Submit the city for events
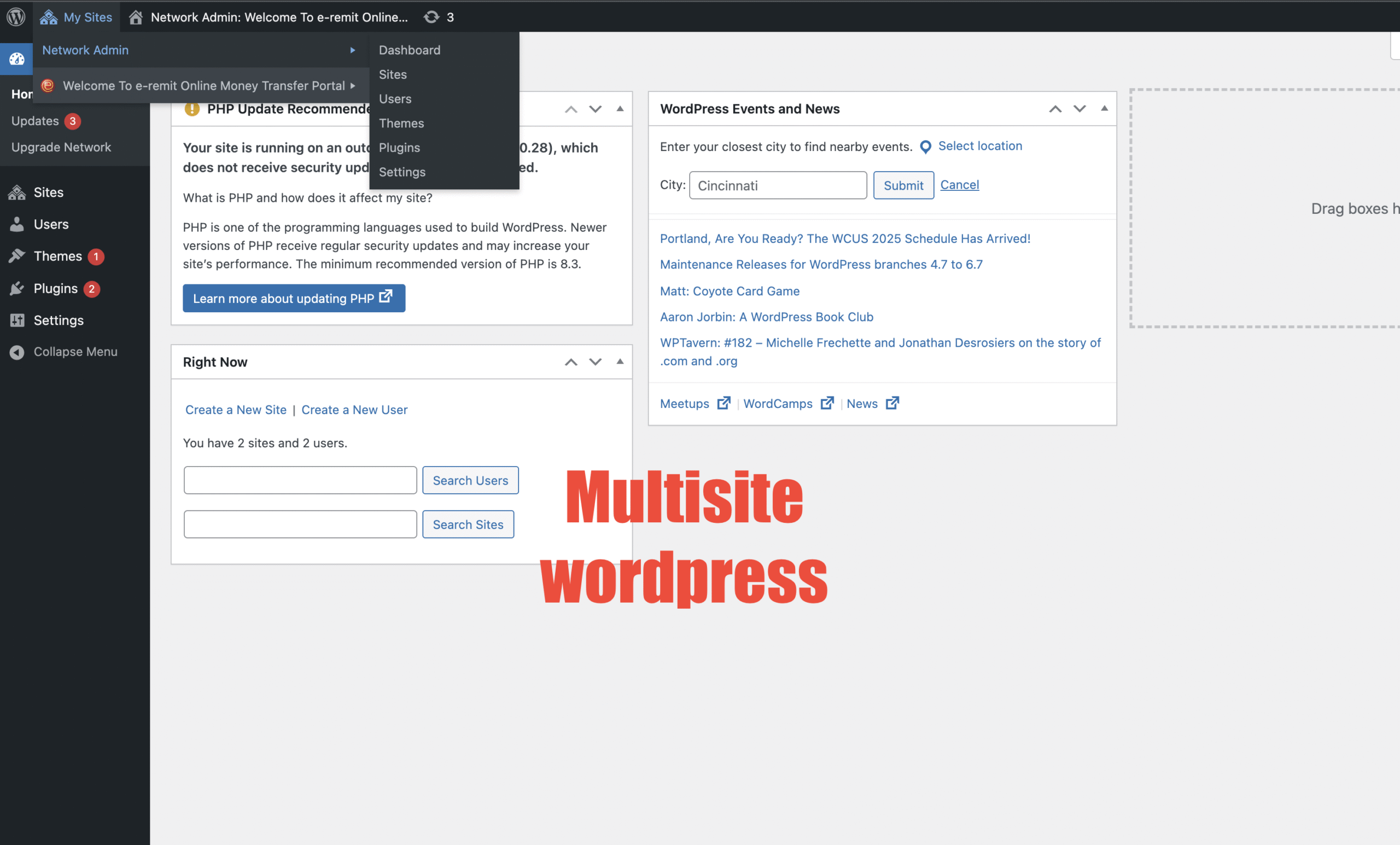1400x845 pixels. pos(903,185)
